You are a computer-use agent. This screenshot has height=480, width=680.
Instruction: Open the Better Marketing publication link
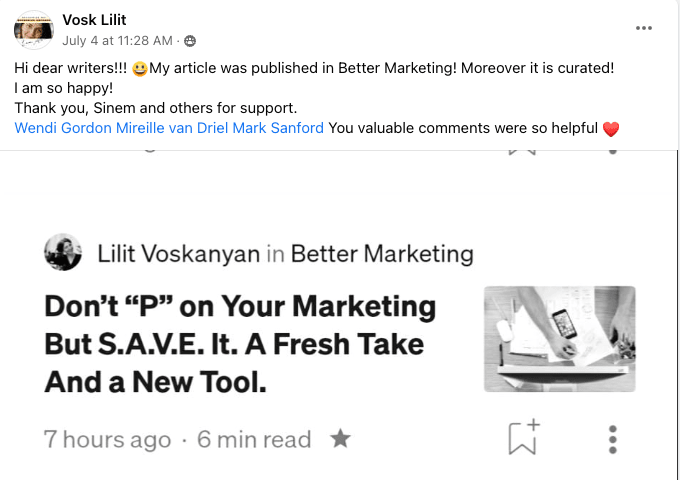coord(382,254)
